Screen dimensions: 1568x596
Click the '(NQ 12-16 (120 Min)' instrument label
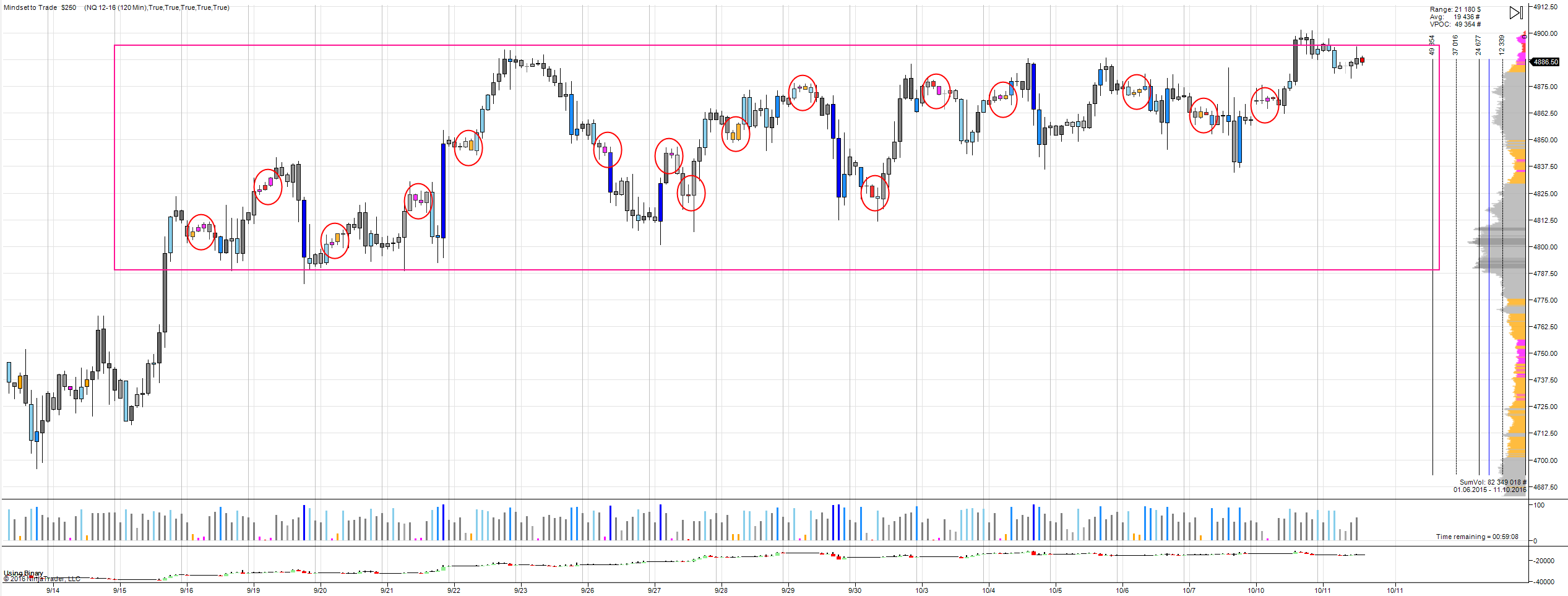[x=115, y=7]
